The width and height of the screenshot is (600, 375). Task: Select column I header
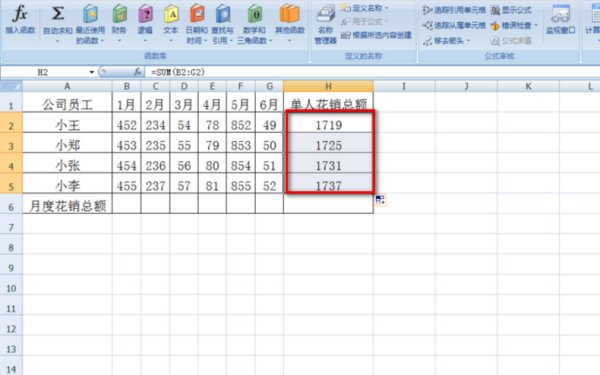click(404, 86)
